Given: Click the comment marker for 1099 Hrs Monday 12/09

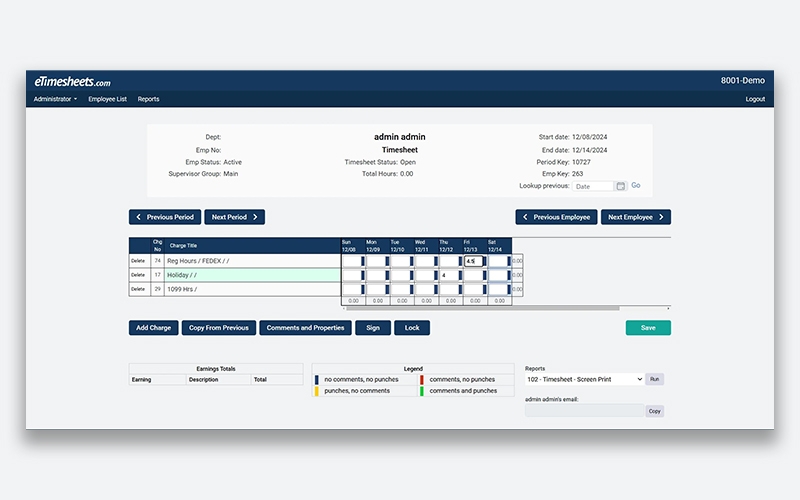Looking at the screenshot, I should [387, 289].
